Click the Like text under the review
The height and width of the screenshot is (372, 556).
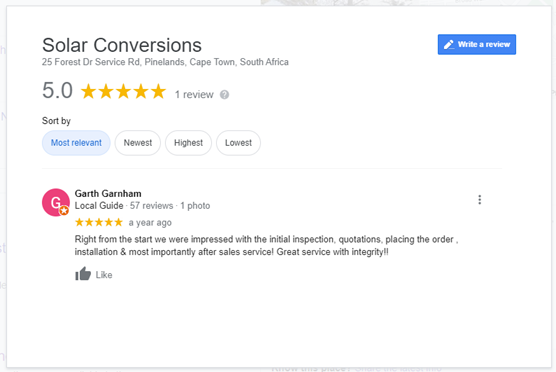point(104,275)
